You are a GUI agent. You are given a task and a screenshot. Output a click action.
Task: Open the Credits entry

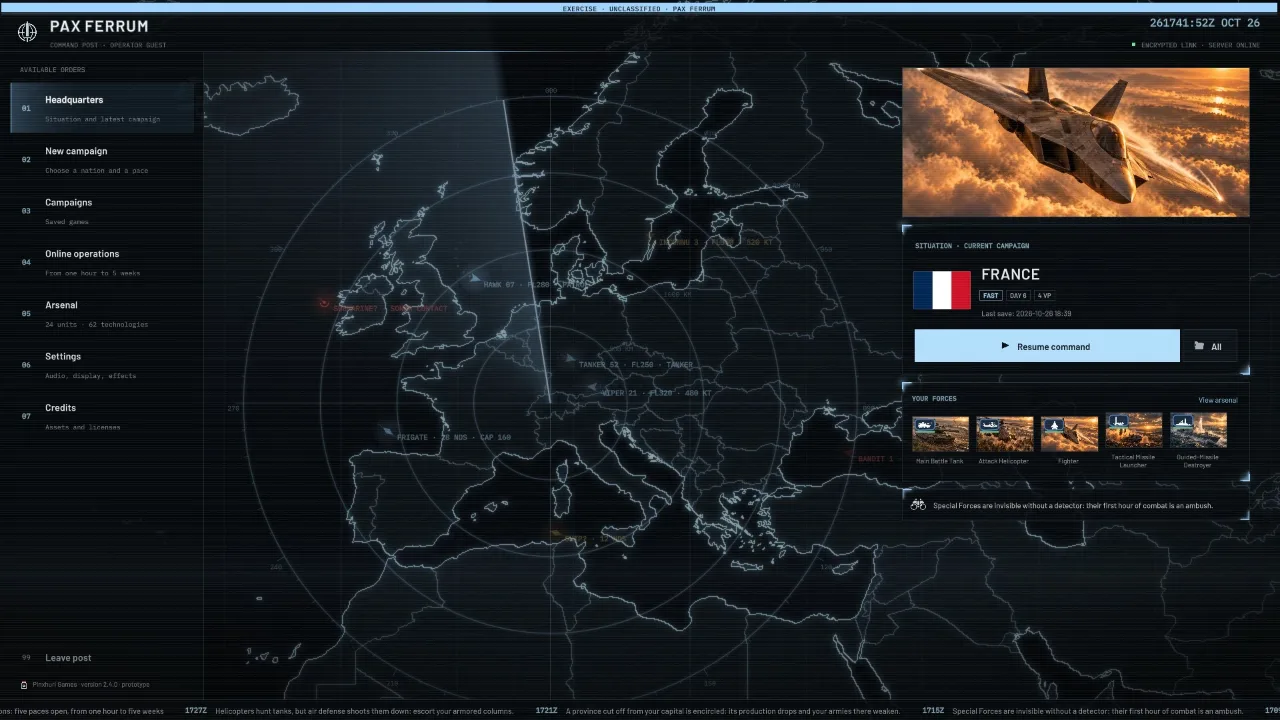tap(102, 416)
